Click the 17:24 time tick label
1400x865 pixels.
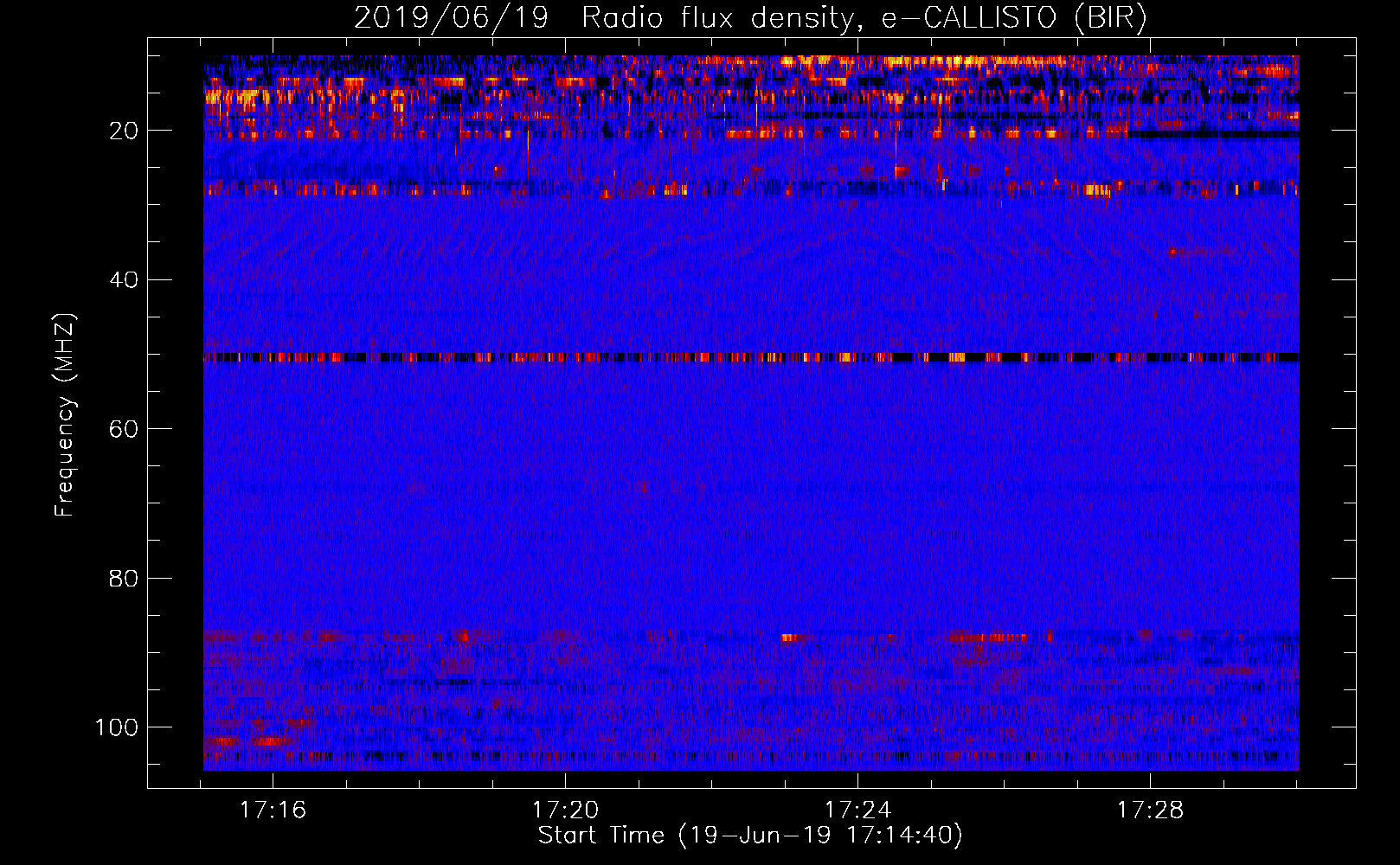857,811
